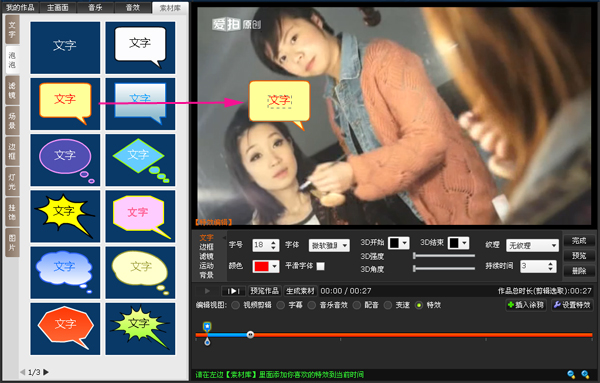The image size is (600, 383).
Task: Click the play button
Action: click(207, 291)
